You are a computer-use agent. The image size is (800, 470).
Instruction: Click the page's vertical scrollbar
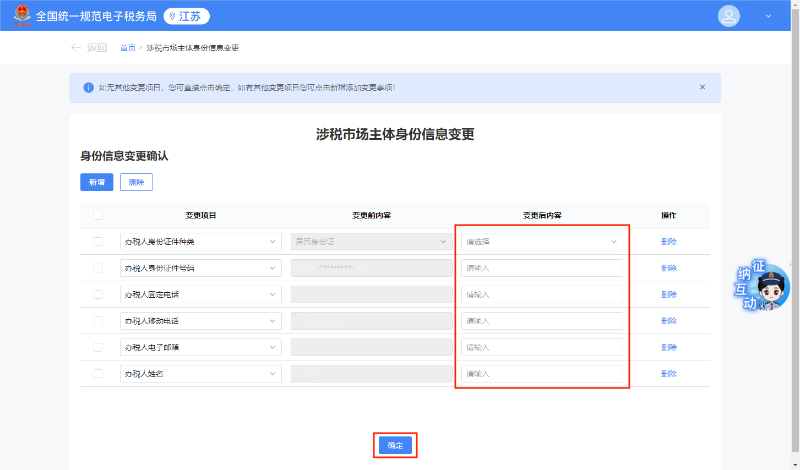point(795,230)
